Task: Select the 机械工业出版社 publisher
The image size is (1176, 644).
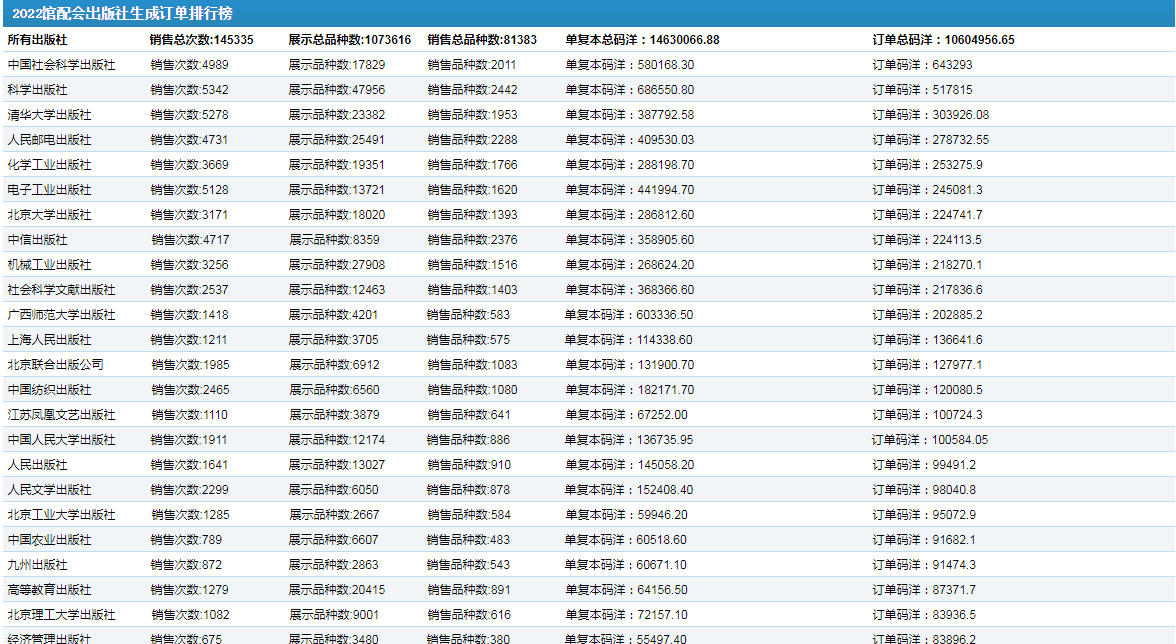Action: (x=49, y=265)
